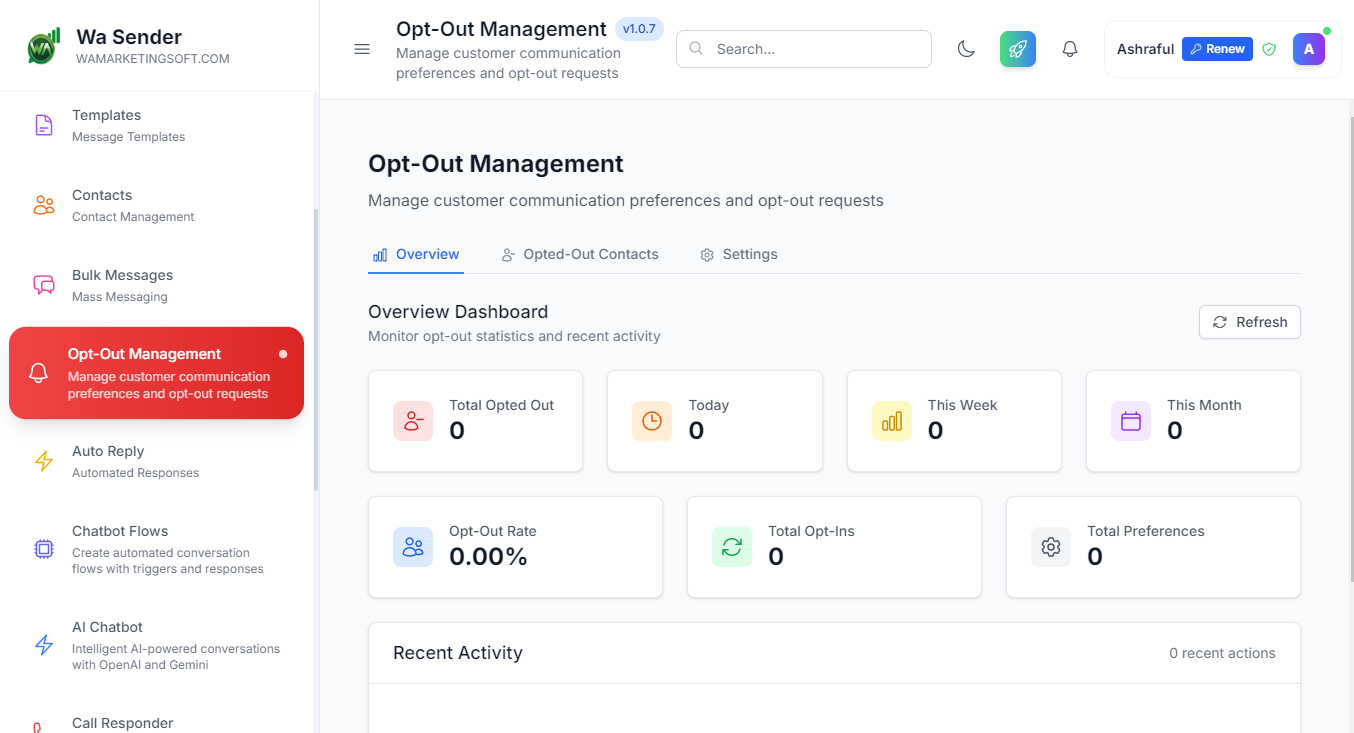Viewport: 1354px width, 733px height.
Task: Click the green shield verification icon
Action: coord(1269,49)
